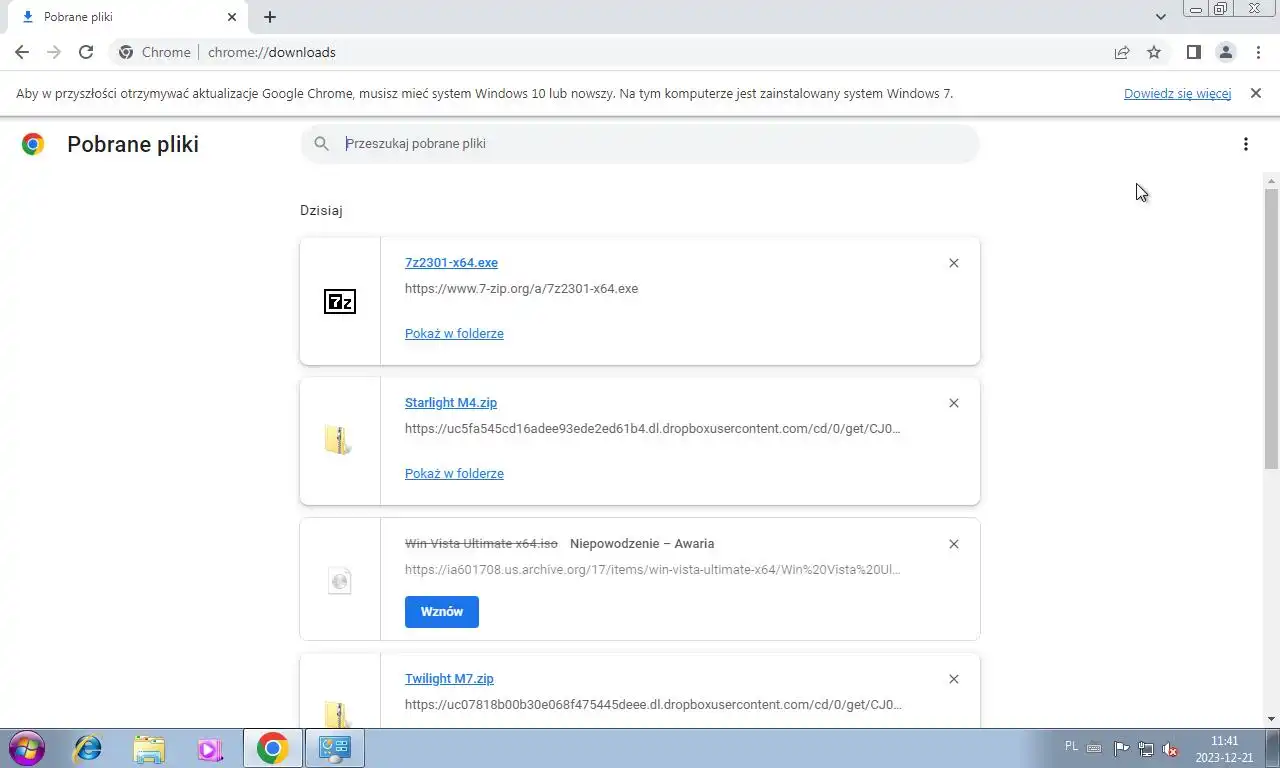This screenshot has height=768, width=1280.
Task: Show Starlight M4.zip in folder
Action: pyautogui.click(x=454, y=473)
